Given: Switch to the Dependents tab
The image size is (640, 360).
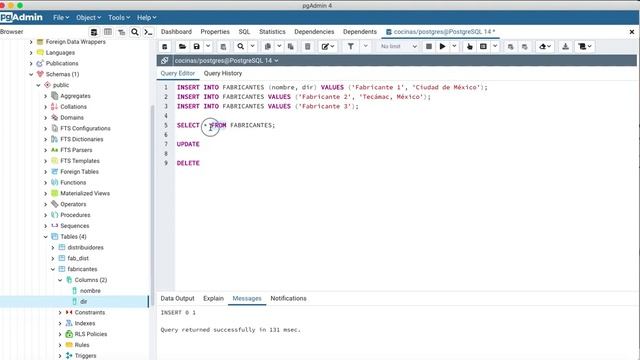Looking at the screenshot, I should tap(360, 32).
